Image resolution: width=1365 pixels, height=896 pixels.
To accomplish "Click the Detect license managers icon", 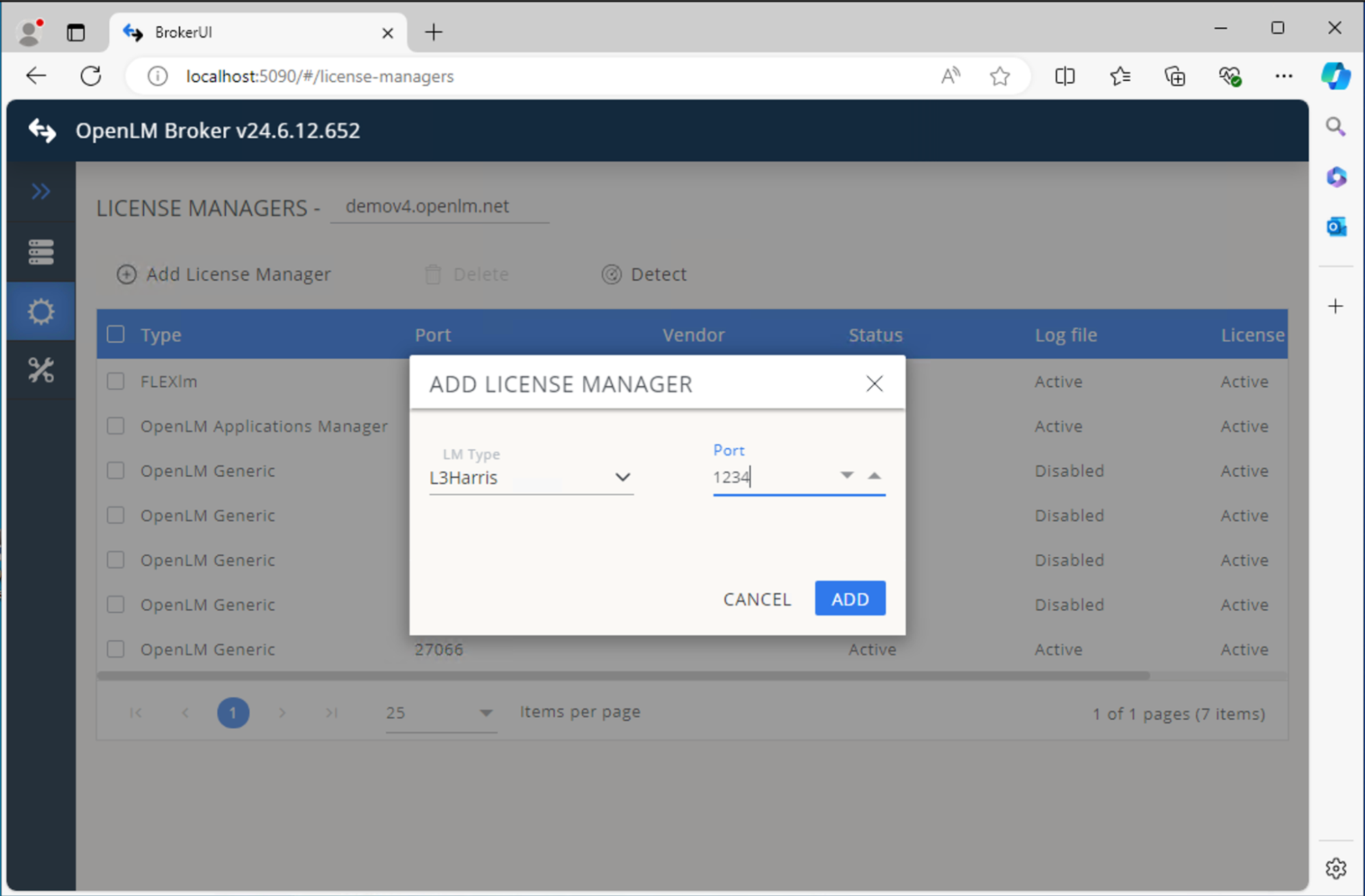I will point(613,274).
